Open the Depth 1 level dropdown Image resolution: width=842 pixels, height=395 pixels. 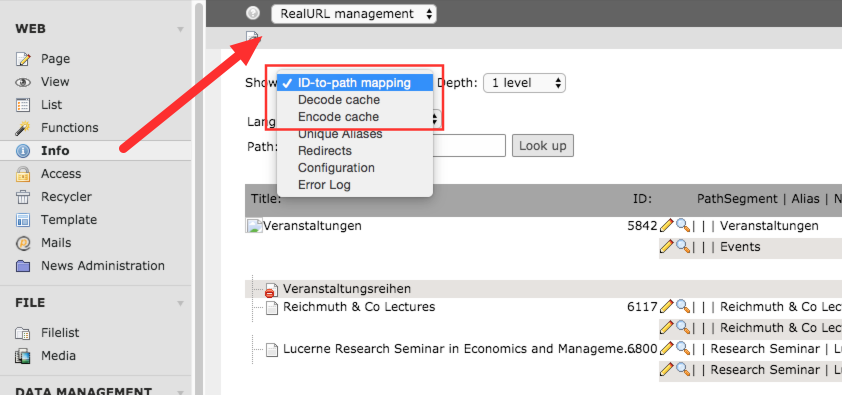[x=524, y=83]
